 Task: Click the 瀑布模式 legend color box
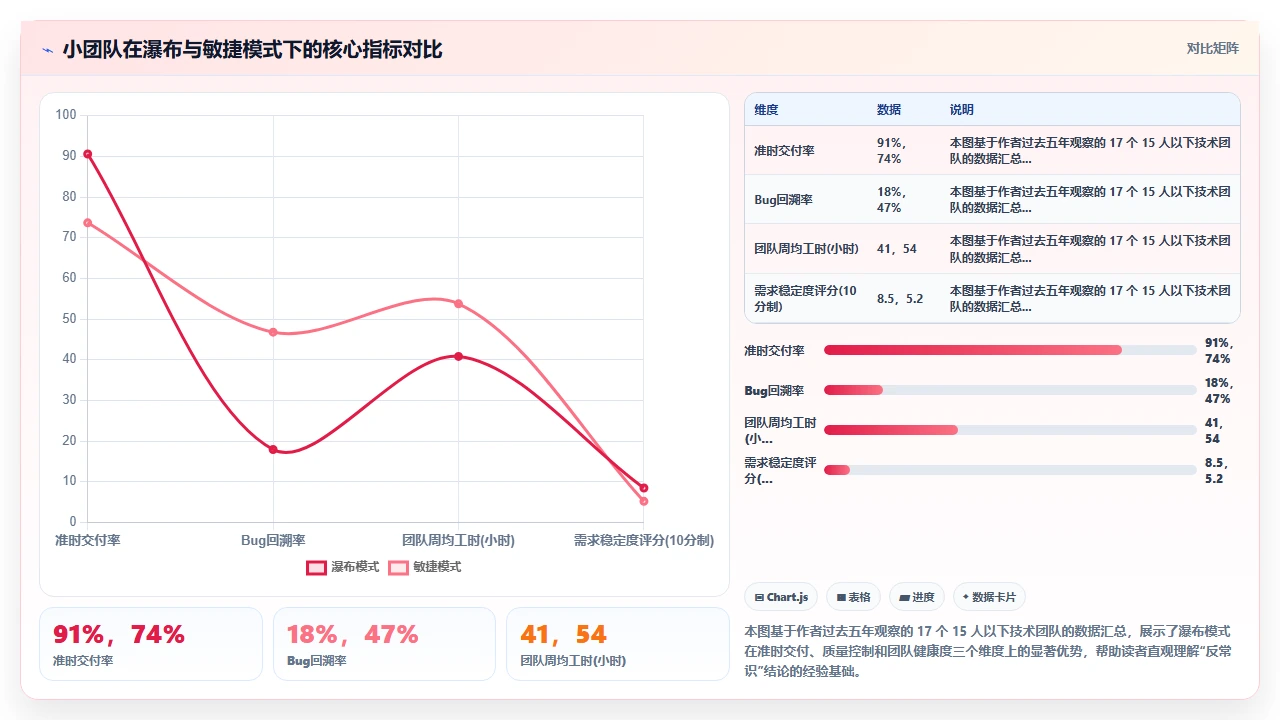[316, 567]
